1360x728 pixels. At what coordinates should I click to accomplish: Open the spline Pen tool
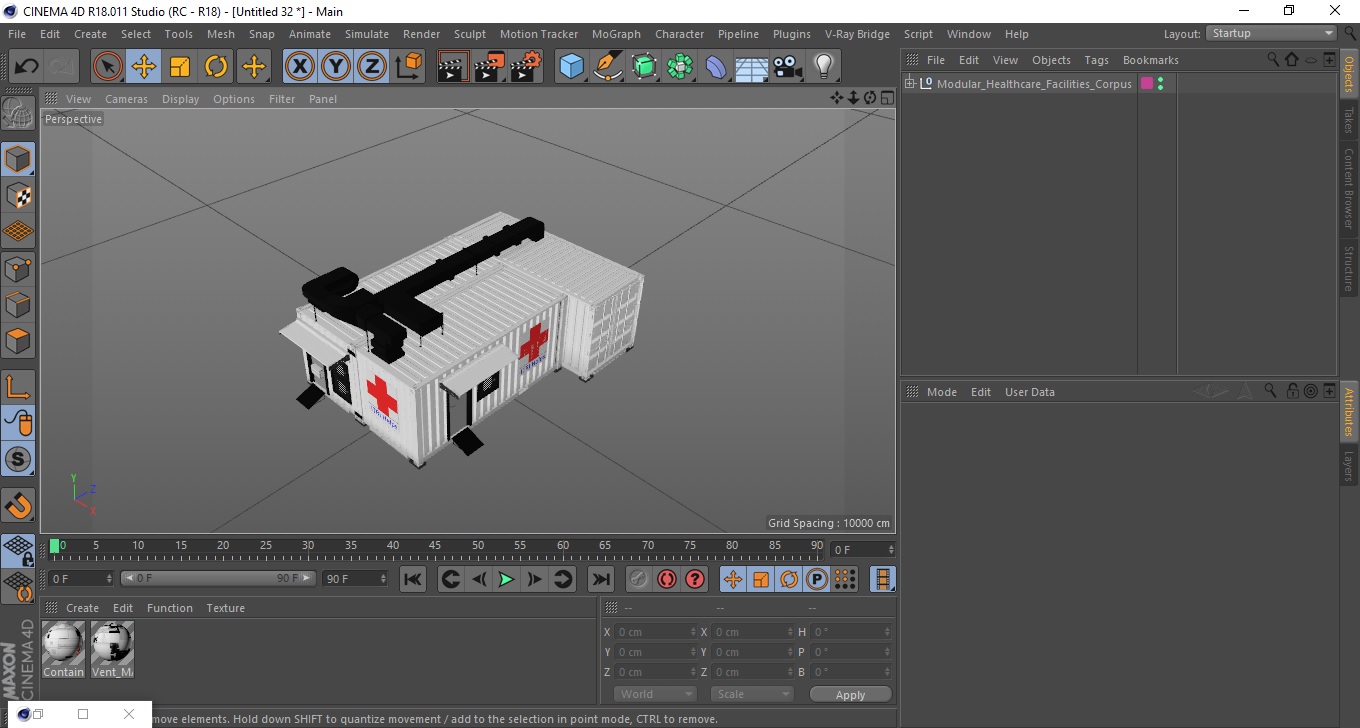608,67
